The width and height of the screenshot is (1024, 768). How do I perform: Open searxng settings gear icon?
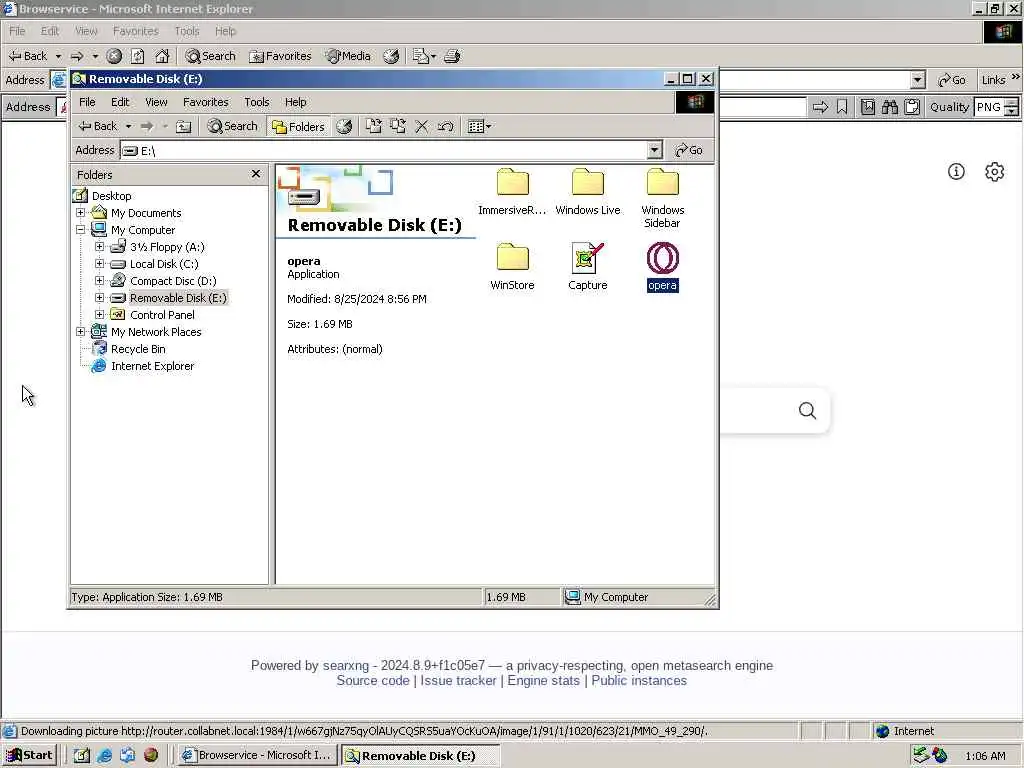point(994,172)
